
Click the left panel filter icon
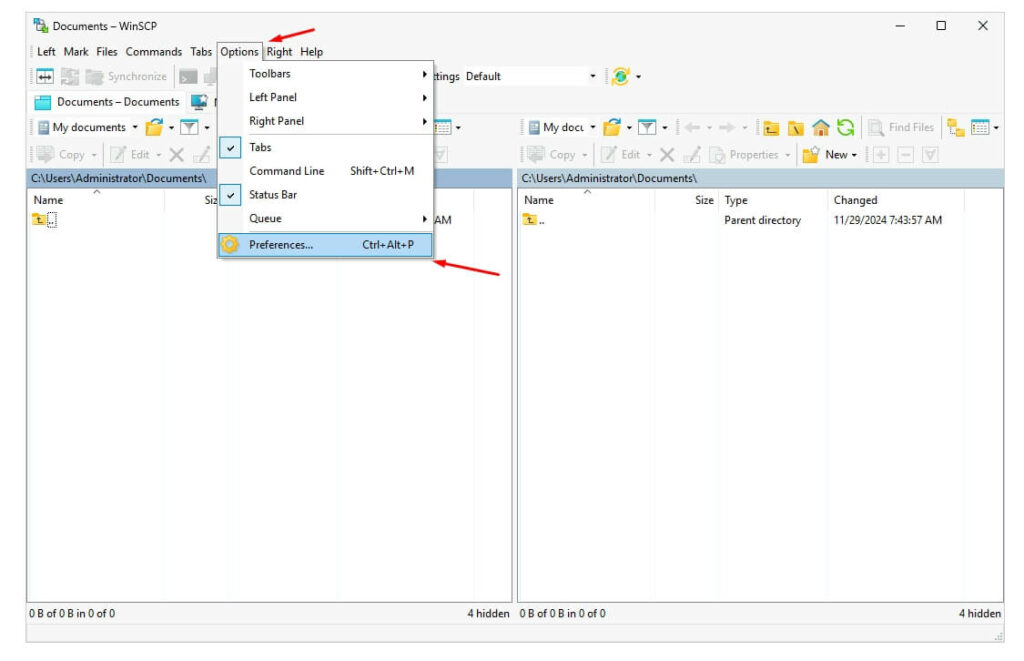pos(189,127)
